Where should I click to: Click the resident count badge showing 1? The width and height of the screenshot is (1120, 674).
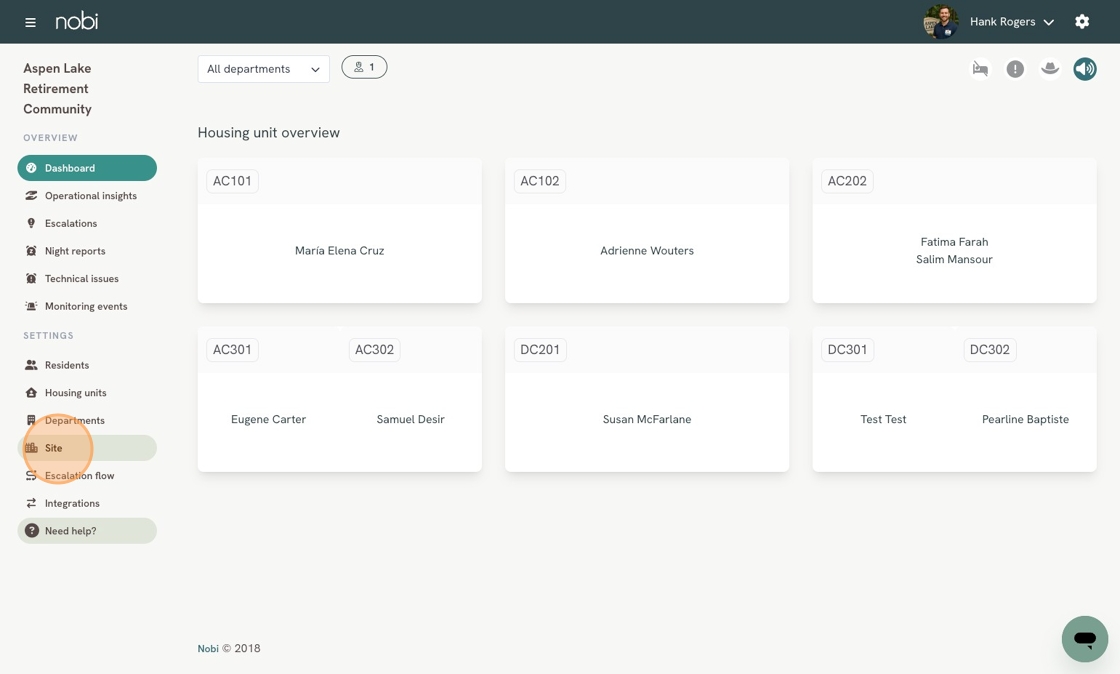coord(364,67)
